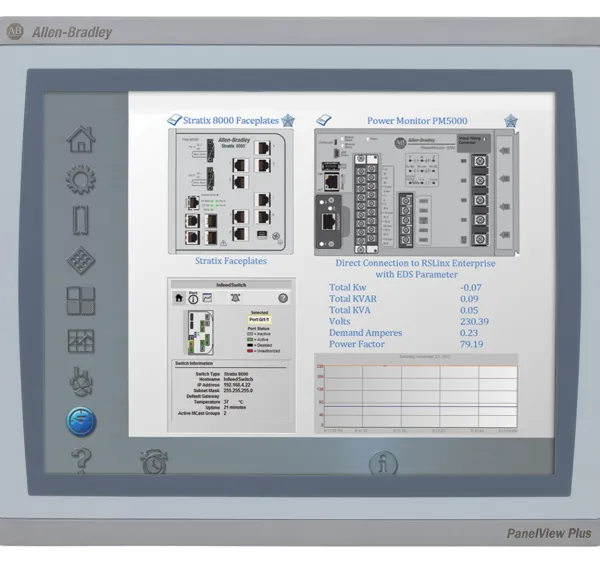Click the Total KVAR label
This screenshot has width=600, height=563.
pos(353,299)
